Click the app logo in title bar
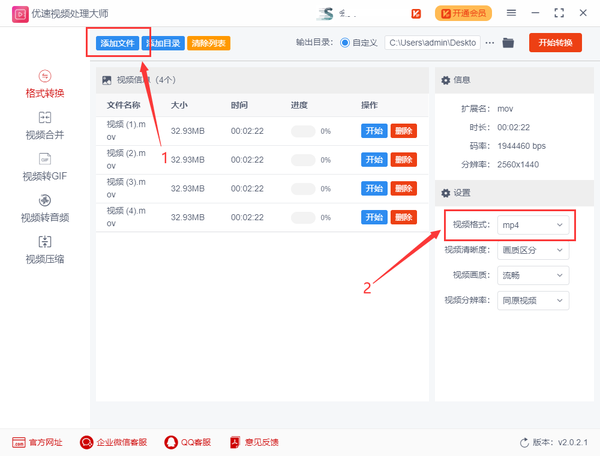 (20, 14)
